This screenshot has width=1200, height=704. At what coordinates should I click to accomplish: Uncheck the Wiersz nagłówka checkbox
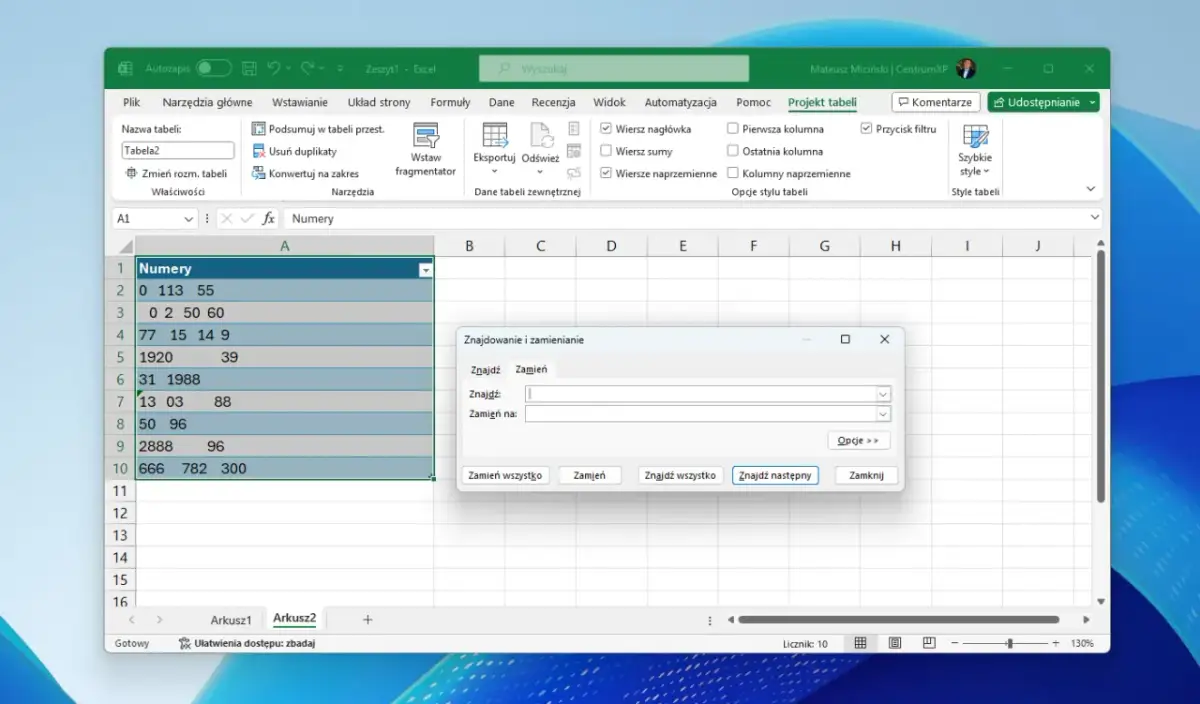[606, 129]
